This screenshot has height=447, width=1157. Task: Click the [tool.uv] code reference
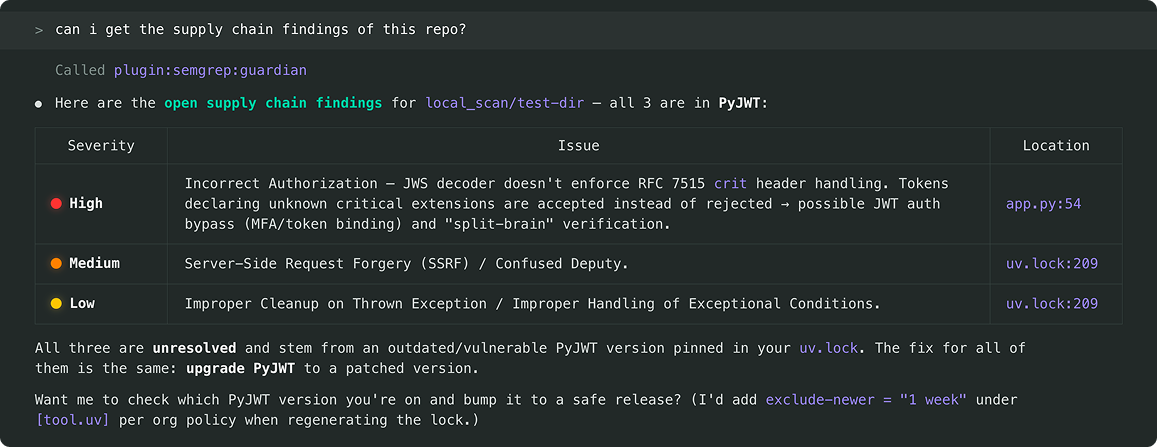click(x=72, y=420)
